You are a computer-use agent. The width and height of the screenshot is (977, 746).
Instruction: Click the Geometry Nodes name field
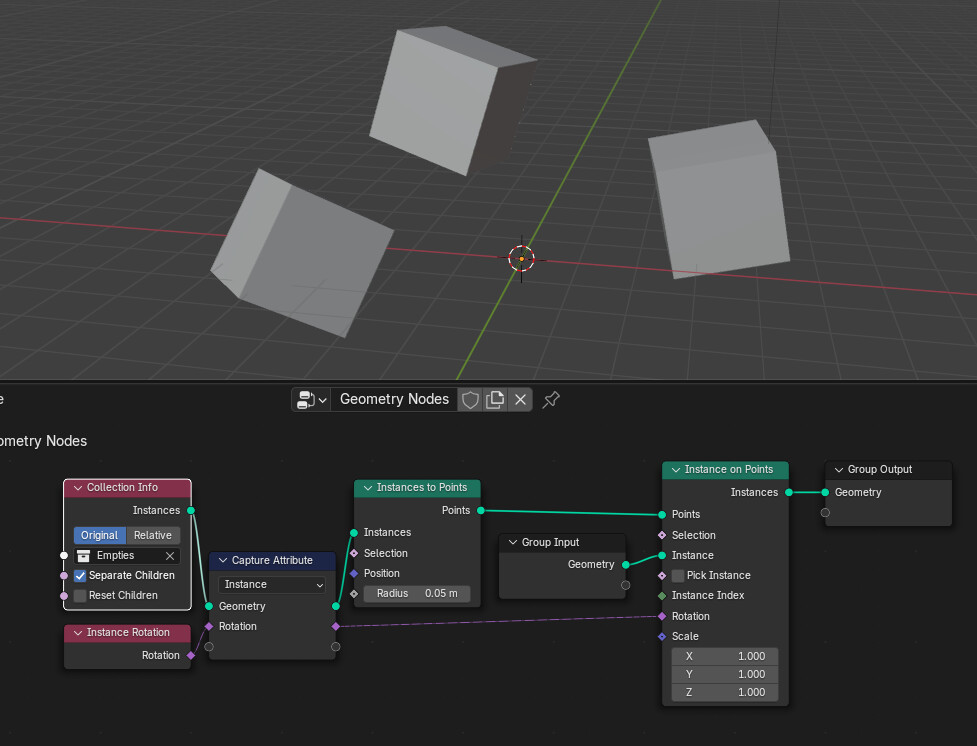(394, 399)
